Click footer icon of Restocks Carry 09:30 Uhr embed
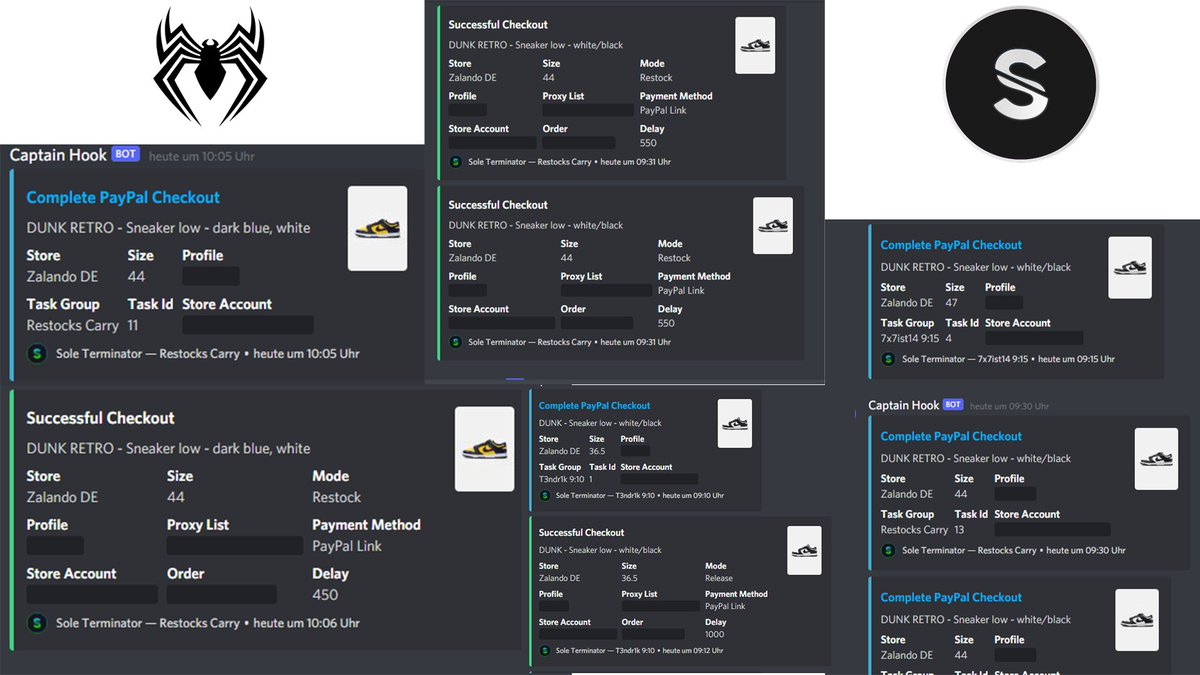 (889, 550)
